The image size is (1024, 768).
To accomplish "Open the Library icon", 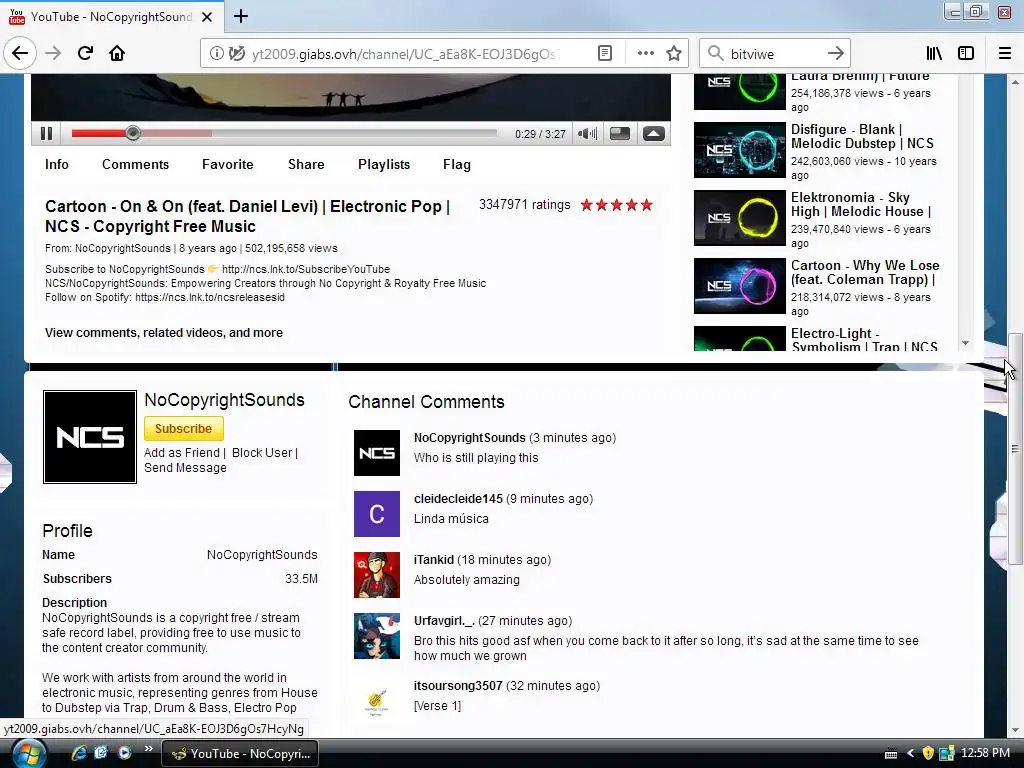I will (x=934, y=54).
